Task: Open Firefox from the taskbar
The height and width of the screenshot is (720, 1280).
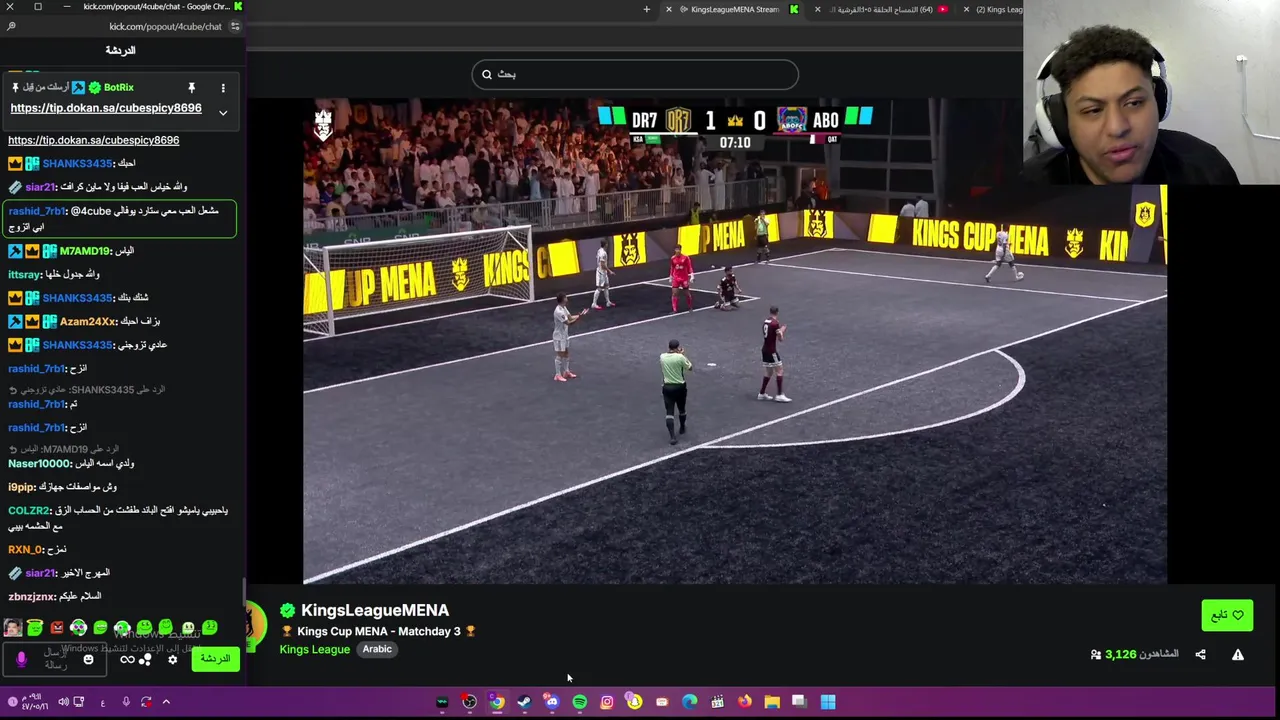Action: click(744, 702)
